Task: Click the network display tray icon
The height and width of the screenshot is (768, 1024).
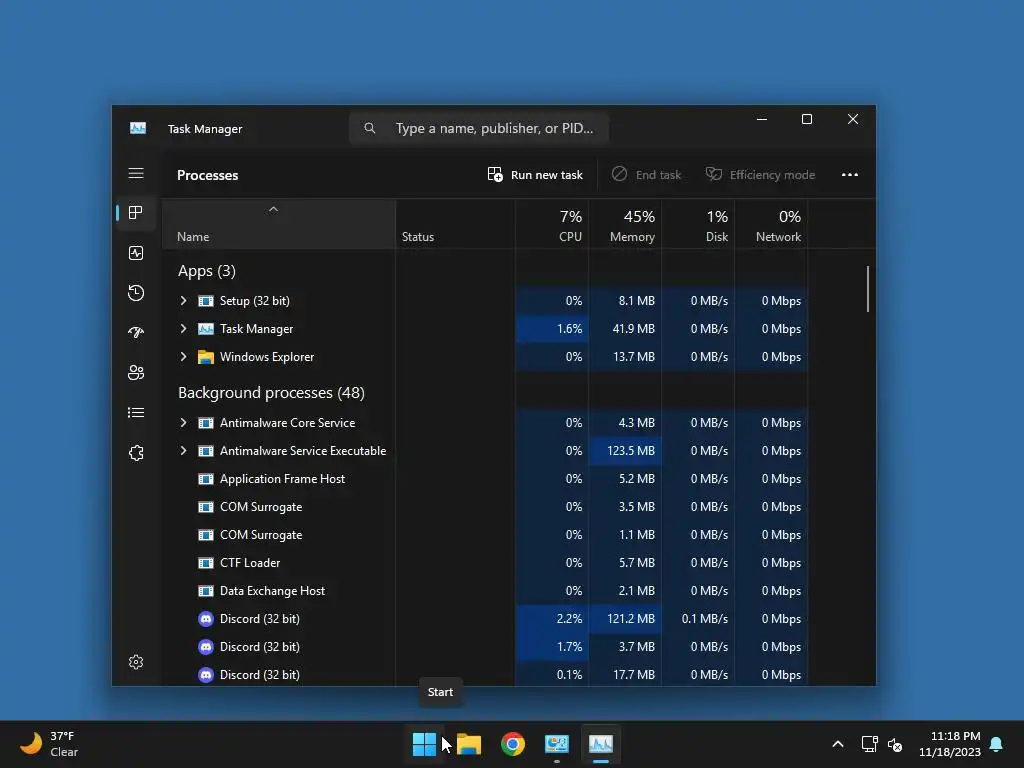Action: pyautogui.click(x=869, y=744)
